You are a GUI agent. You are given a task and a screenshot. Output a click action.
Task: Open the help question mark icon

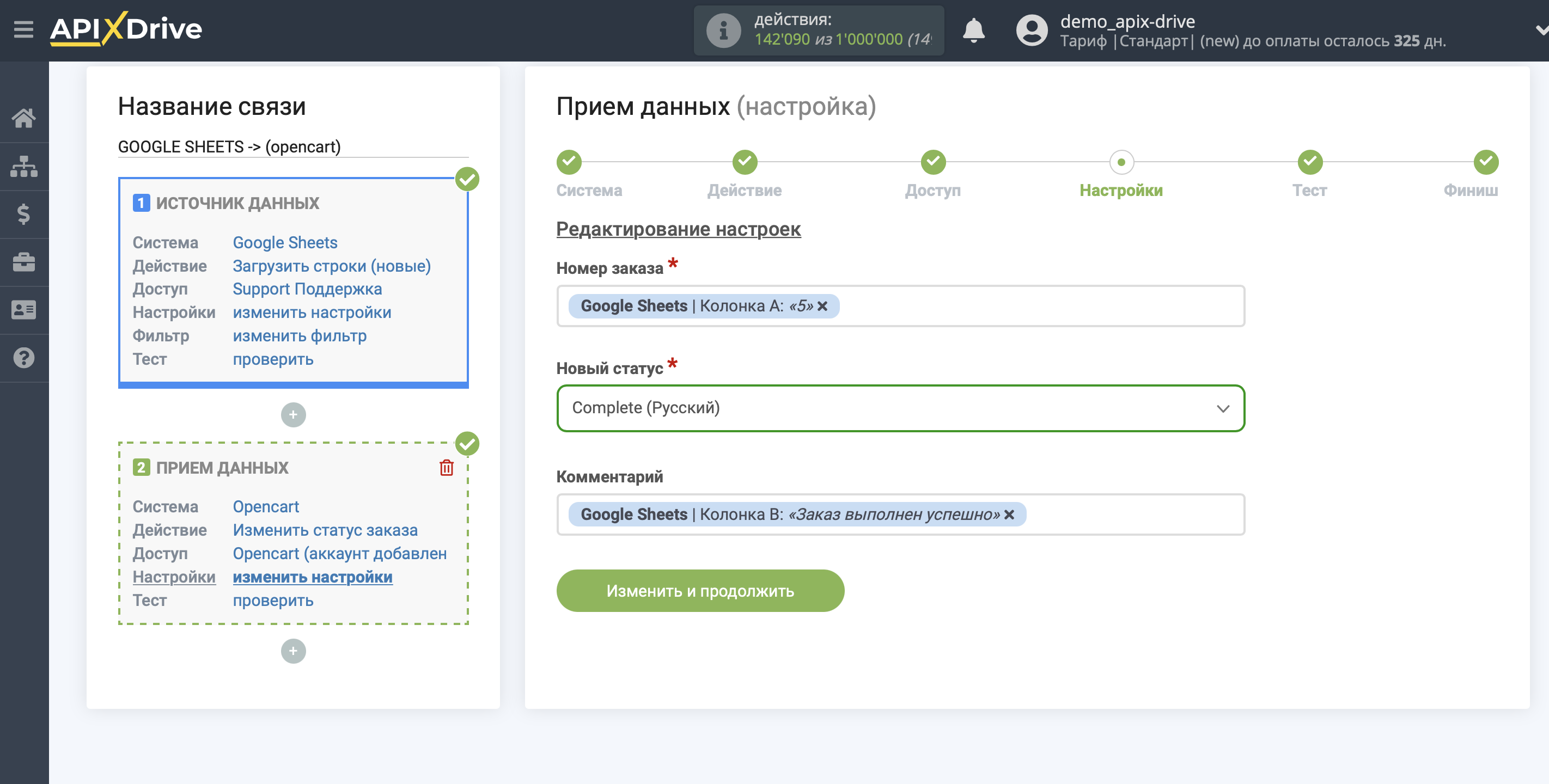pos(24,358)
